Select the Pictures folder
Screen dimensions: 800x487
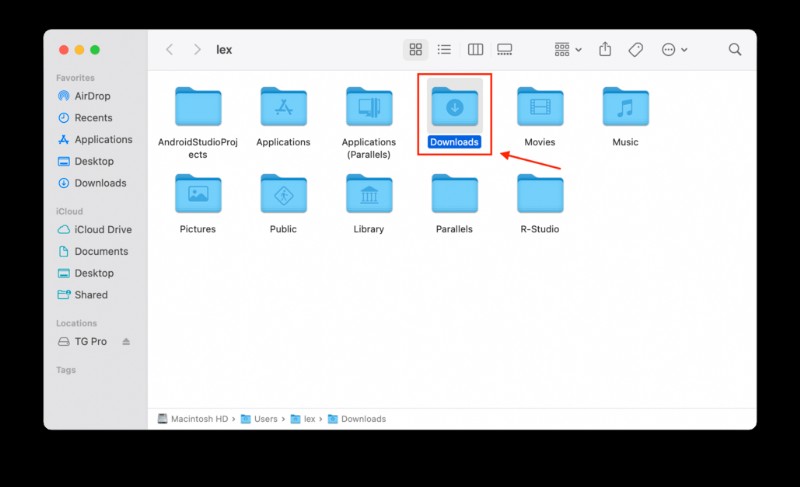pos(198,194)
